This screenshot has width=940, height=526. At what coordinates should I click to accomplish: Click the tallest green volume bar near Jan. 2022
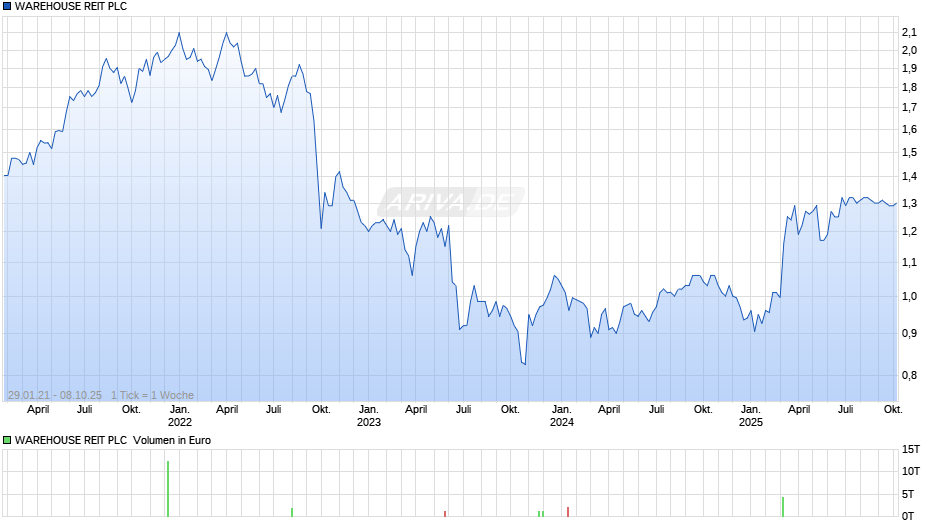coord(168,489)
